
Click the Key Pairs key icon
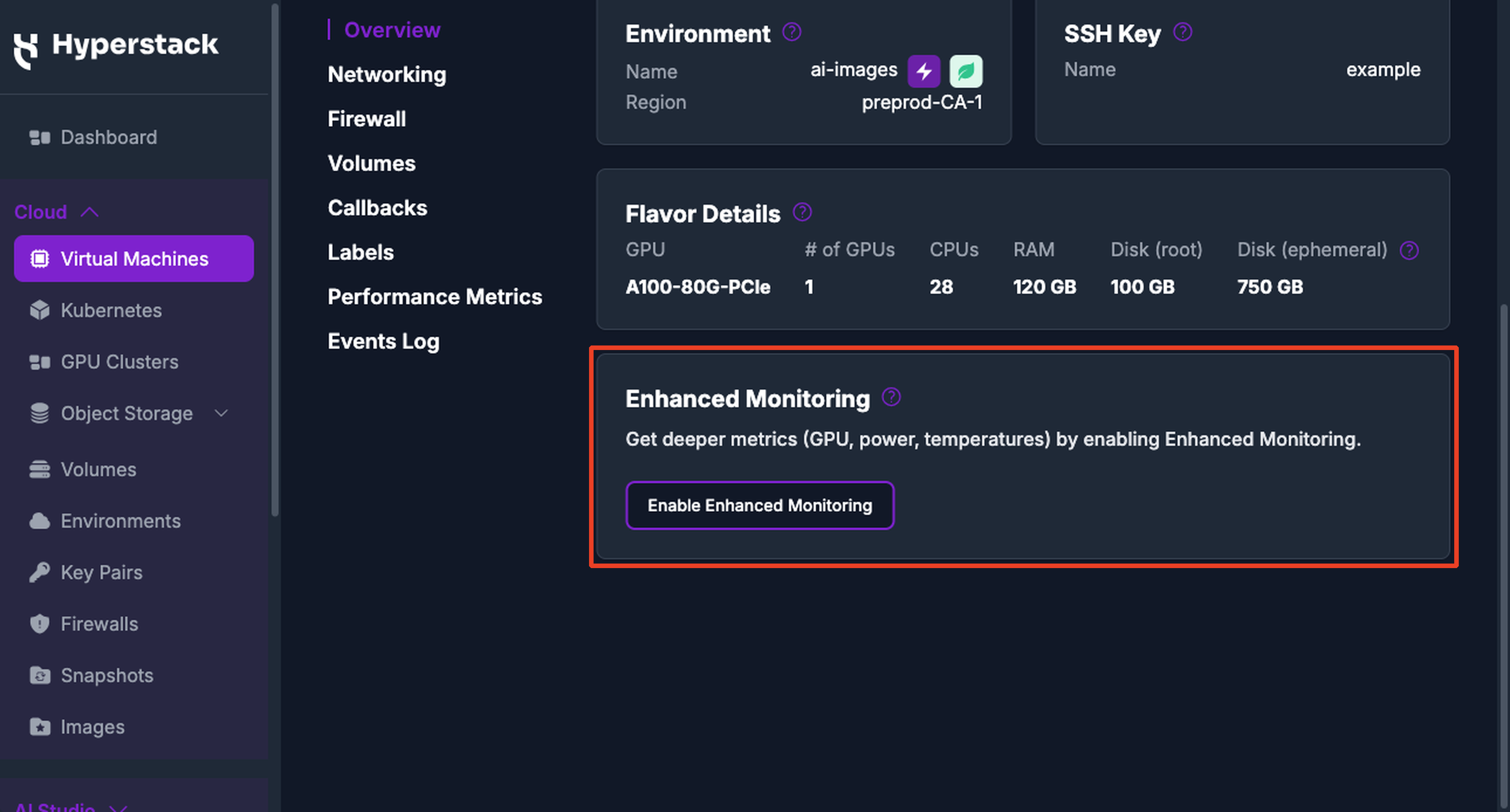pyautogui.click(x=40, y=572)
